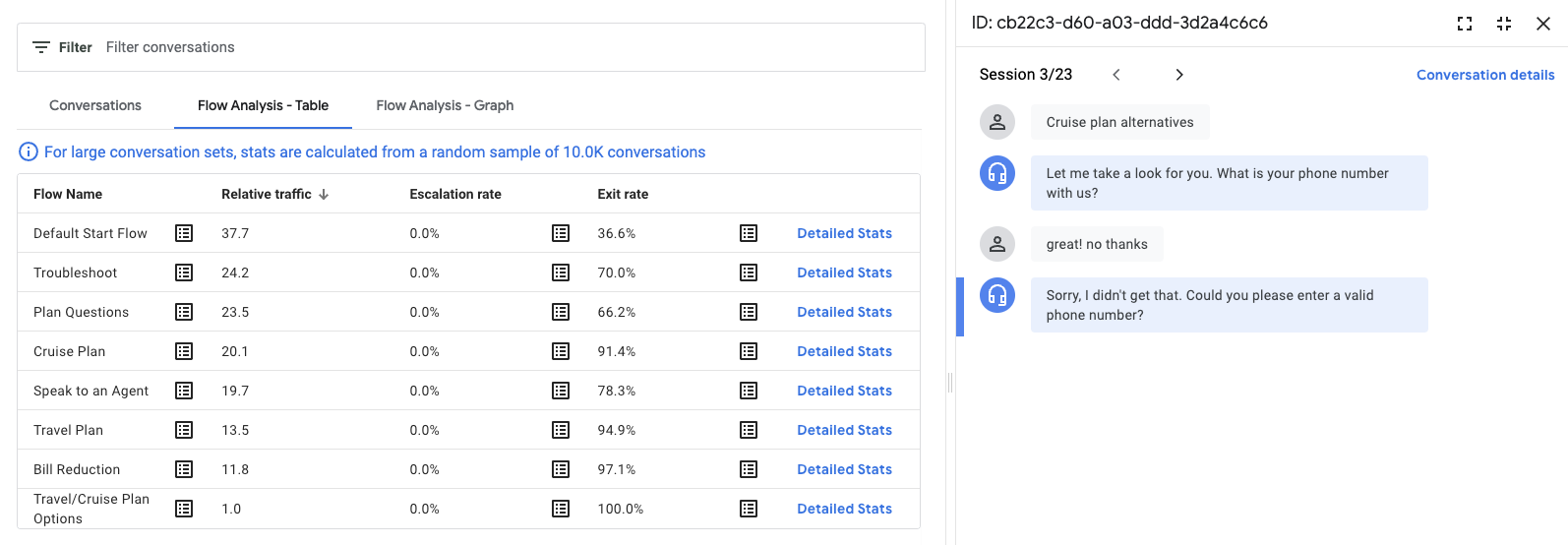1568x545 pixels.
Task: Open conversation list icon for Default Start Flow
Action: [x=184, y=233]
